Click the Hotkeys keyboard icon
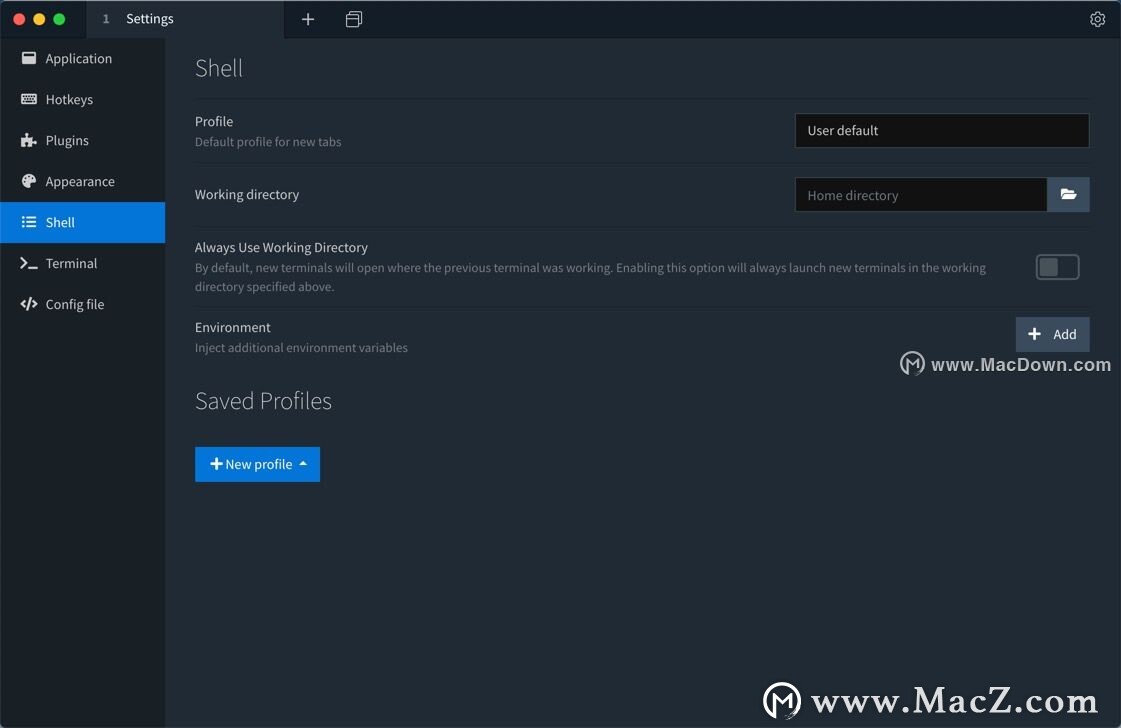The image size is (1121, 728). 29,99
